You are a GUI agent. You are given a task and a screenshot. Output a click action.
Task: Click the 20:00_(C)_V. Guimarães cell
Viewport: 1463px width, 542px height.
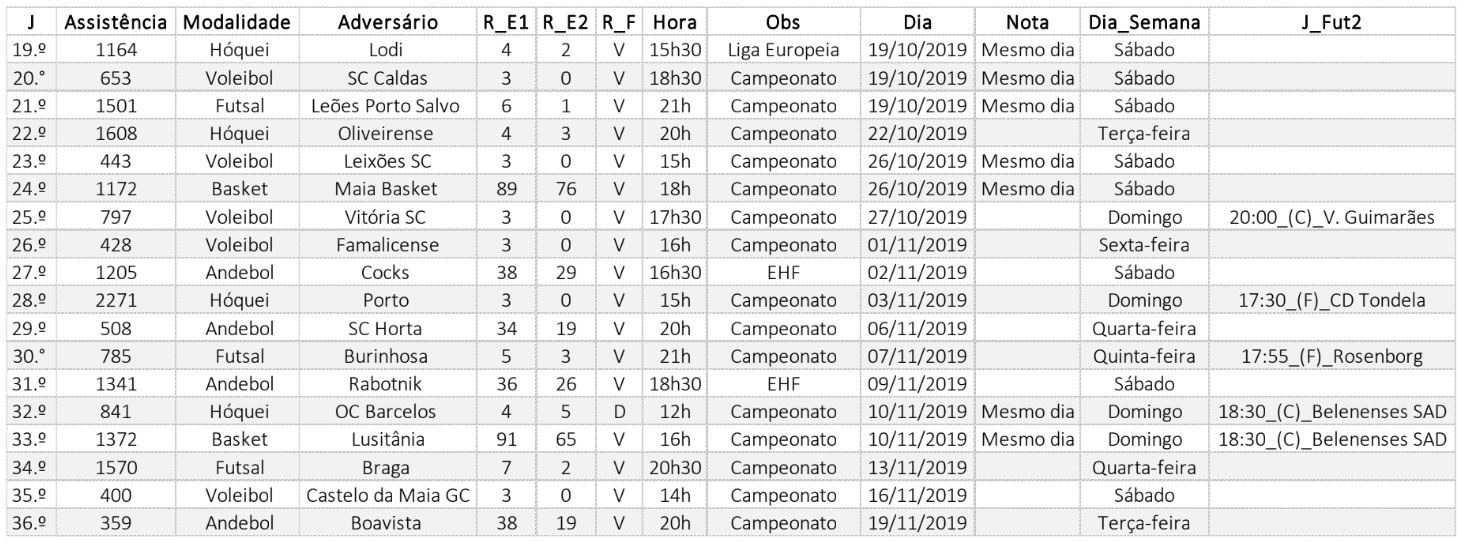click(1332, 215)
